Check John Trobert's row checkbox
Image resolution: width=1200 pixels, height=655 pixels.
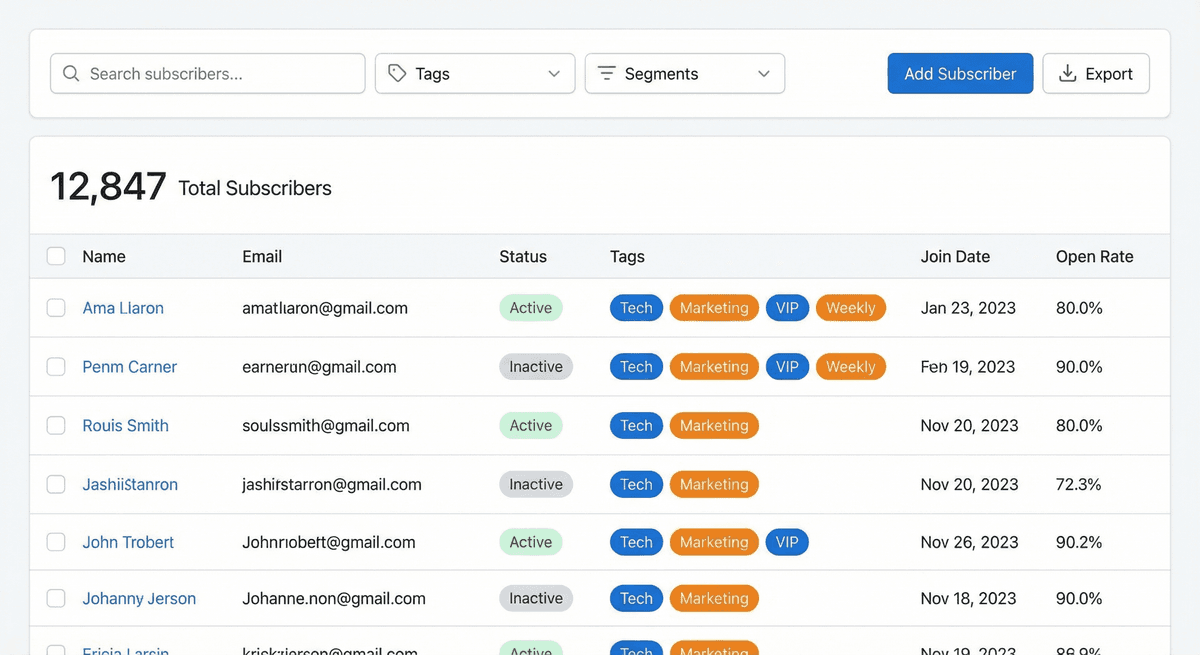click(x=56, y=541)
